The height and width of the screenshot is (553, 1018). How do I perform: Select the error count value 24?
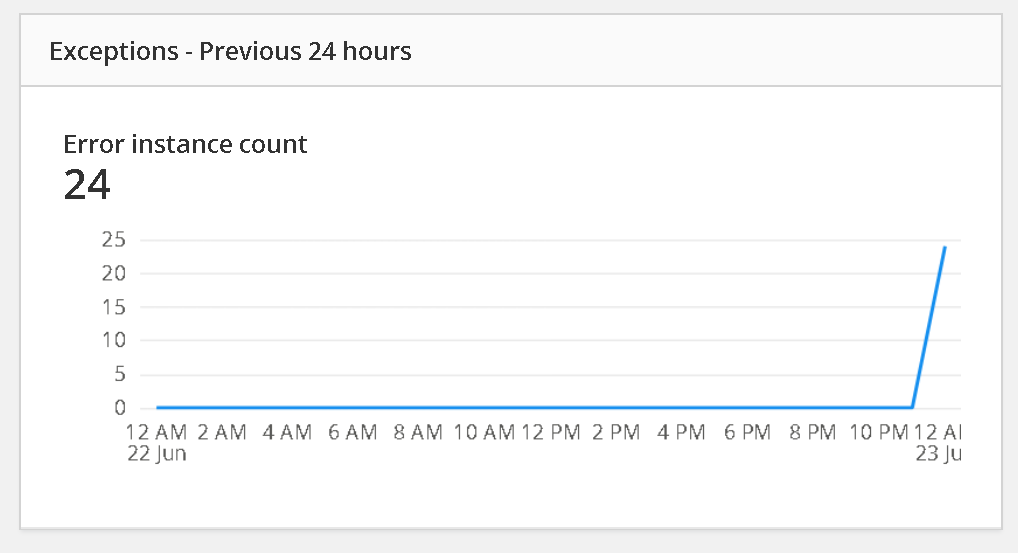[x=87, y=185]
